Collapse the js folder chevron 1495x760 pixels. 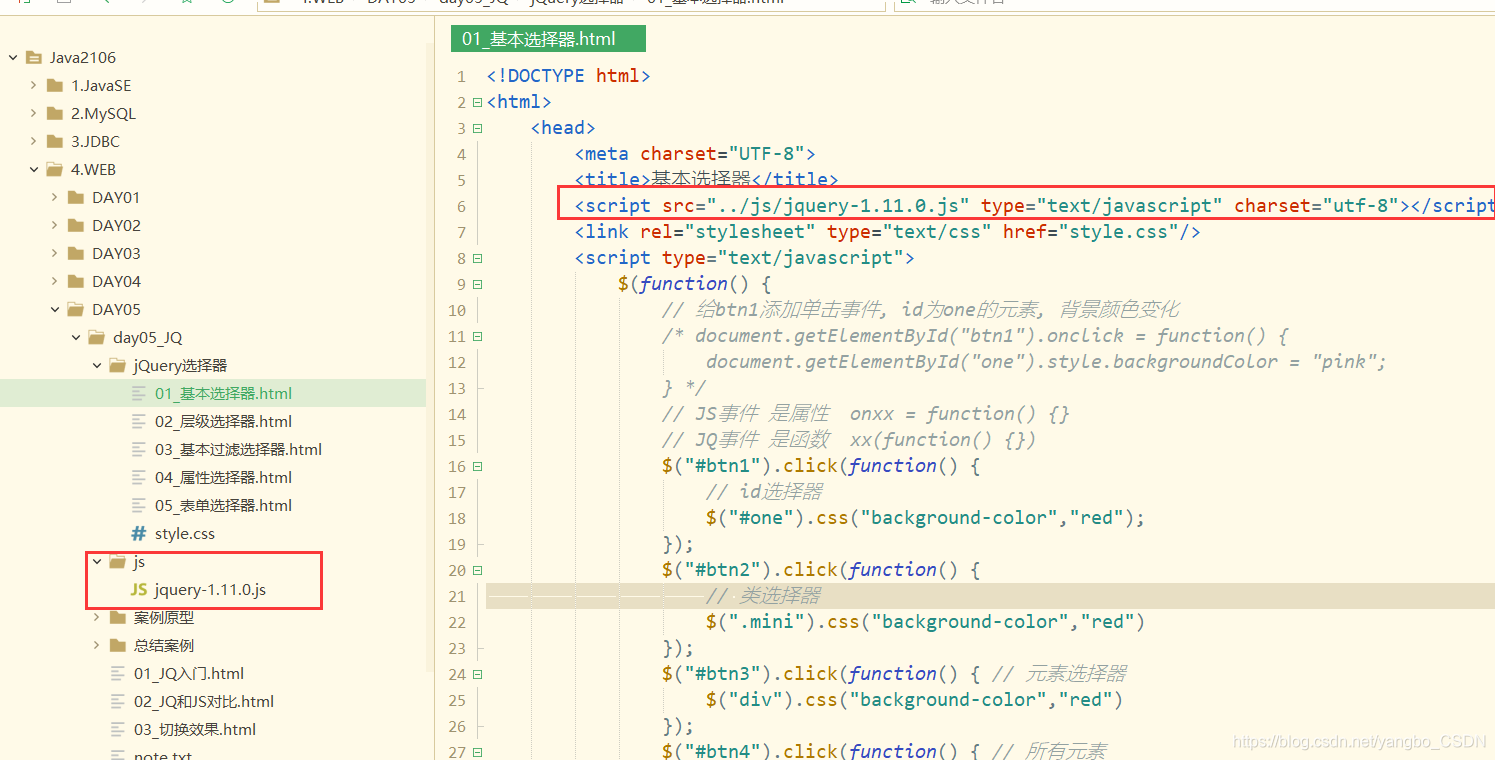coord(97,562)
